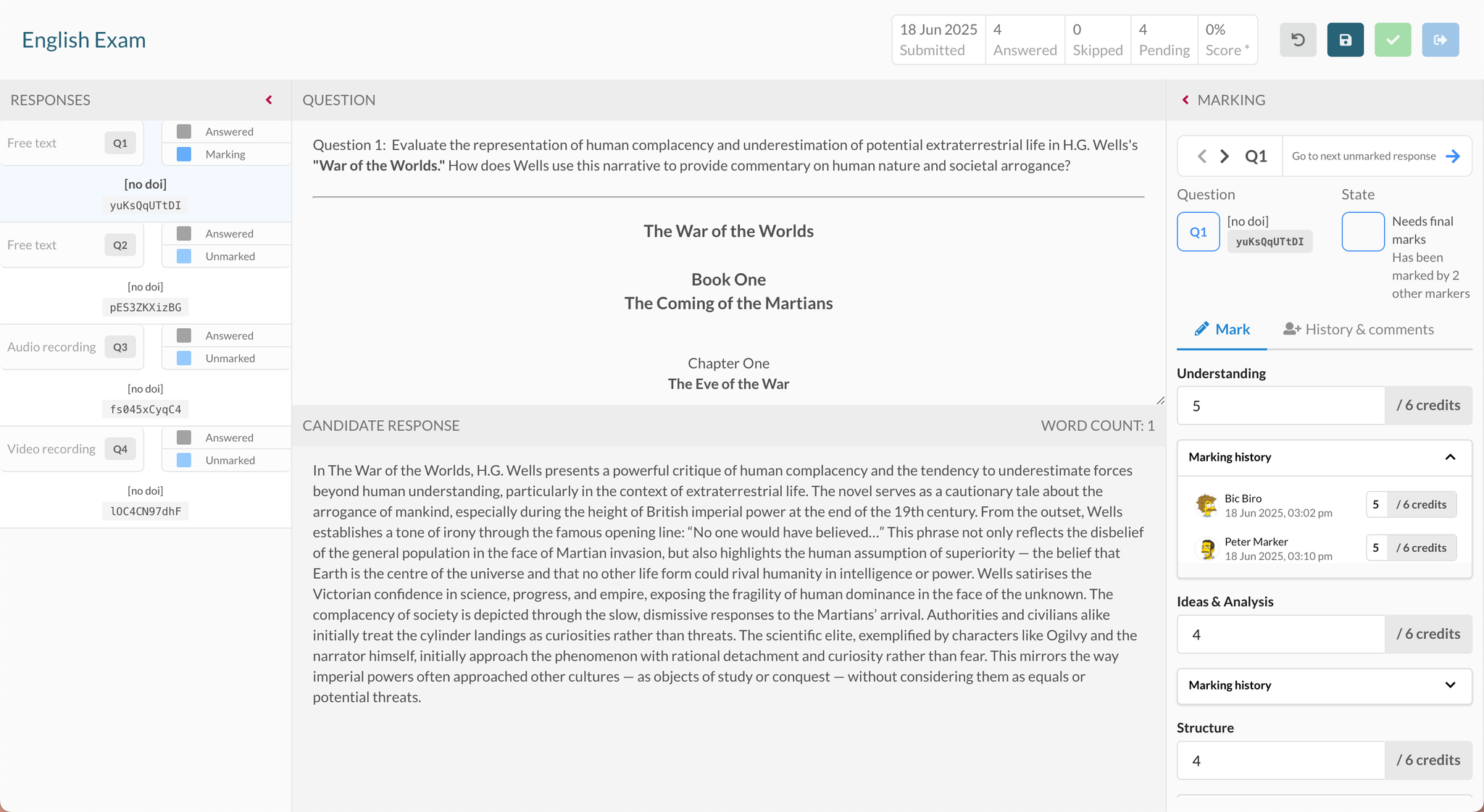Screen dimensions: 1484x812
Task: Toggle the State checkbox for final marks
Action: pos(1363,232)
